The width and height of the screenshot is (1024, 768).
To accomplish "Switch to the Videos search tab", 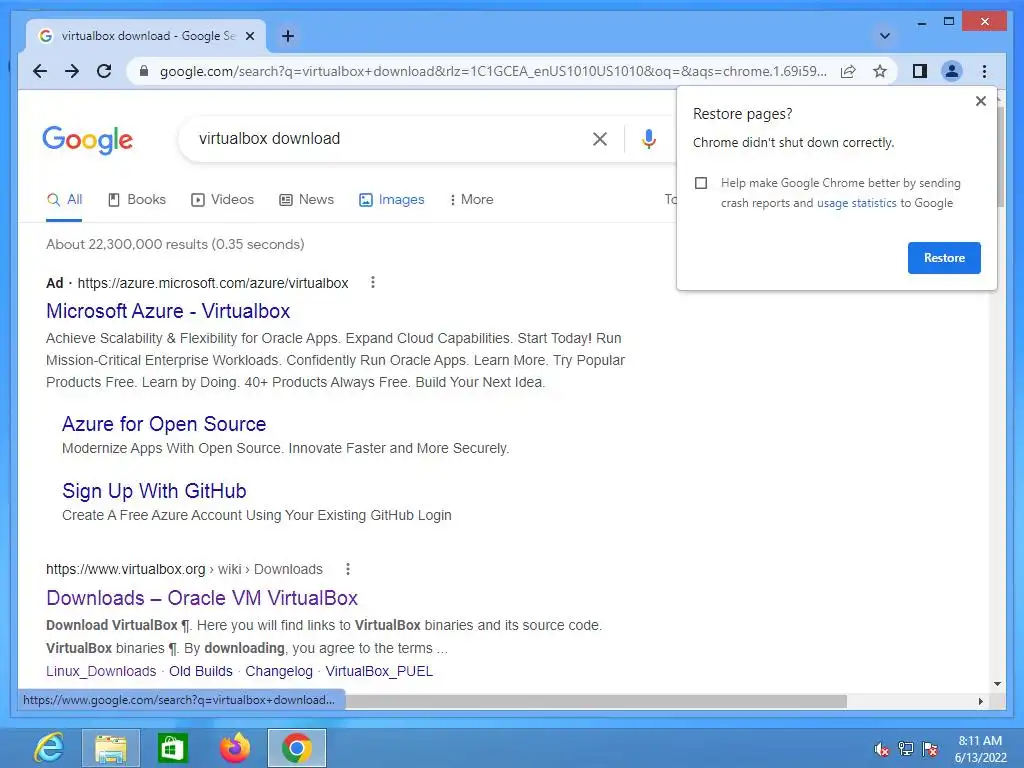I will click(x=222, y=200).
